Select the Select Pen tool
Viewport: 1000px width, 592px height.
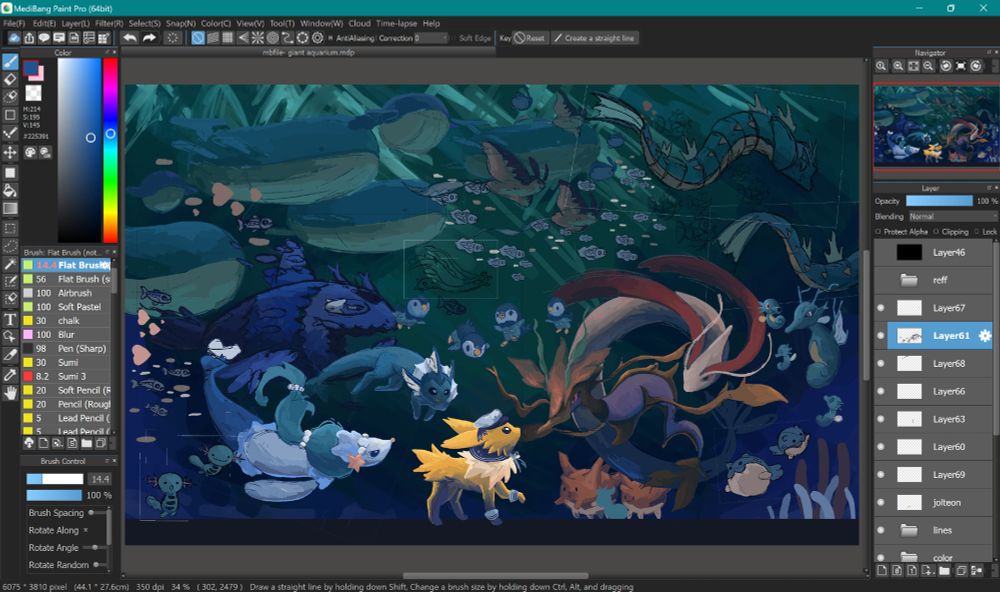pyautogui.click(x=10, y=281)
